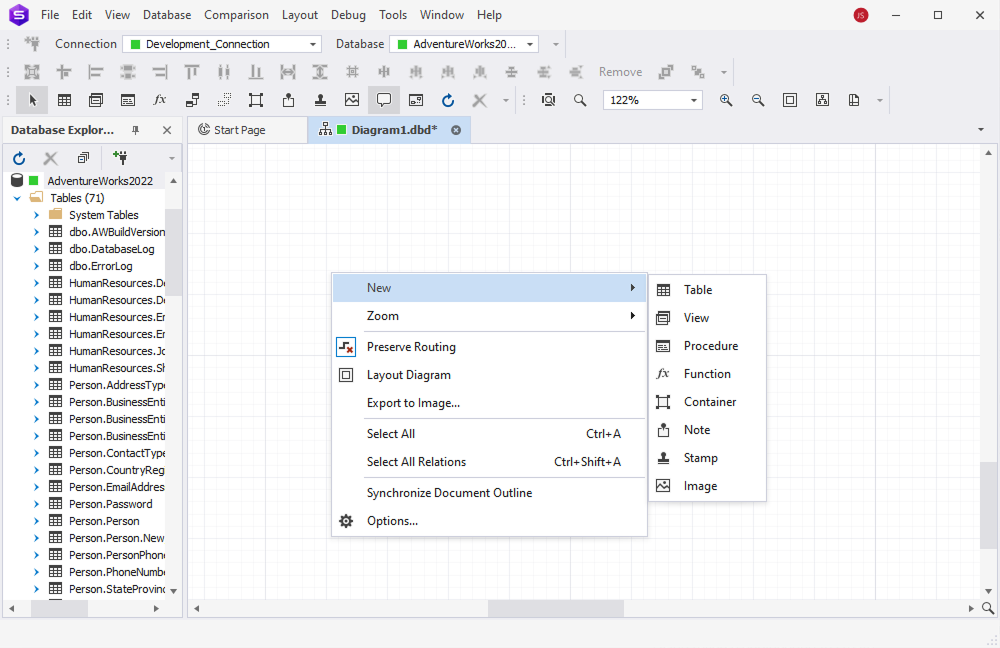Image resolution: width=1000 pixels, height=648 pixels.
Task: Select the Stamp tool
Action: point(320,100)
